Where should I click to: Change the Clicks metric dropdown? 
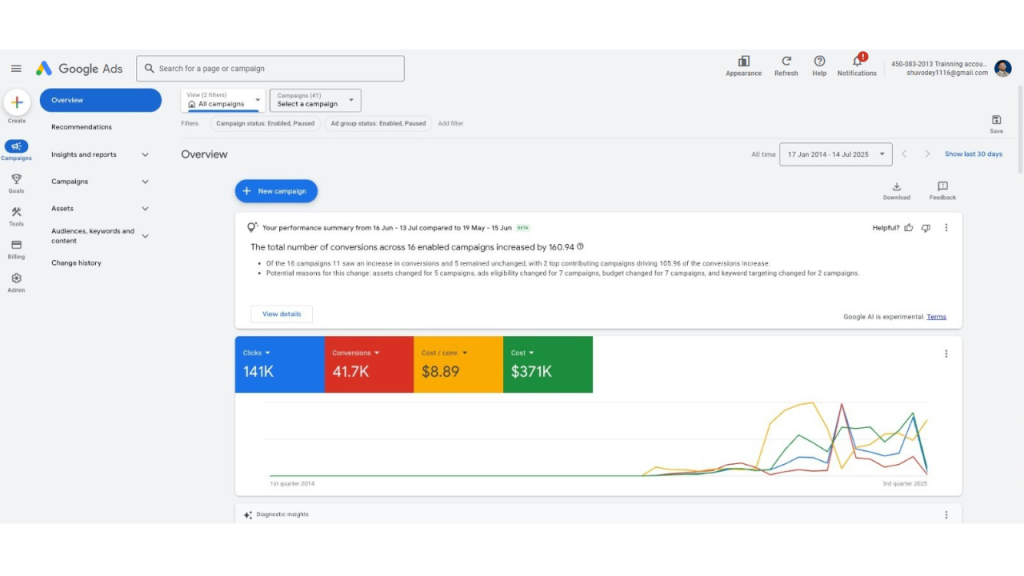point(256,353)
